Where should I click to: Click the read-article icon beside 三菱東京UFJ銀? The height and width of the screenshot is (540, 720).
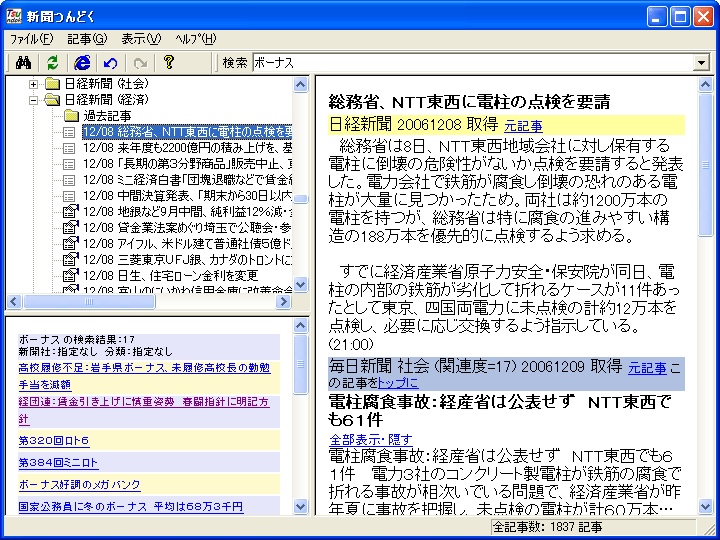point(70,259)
